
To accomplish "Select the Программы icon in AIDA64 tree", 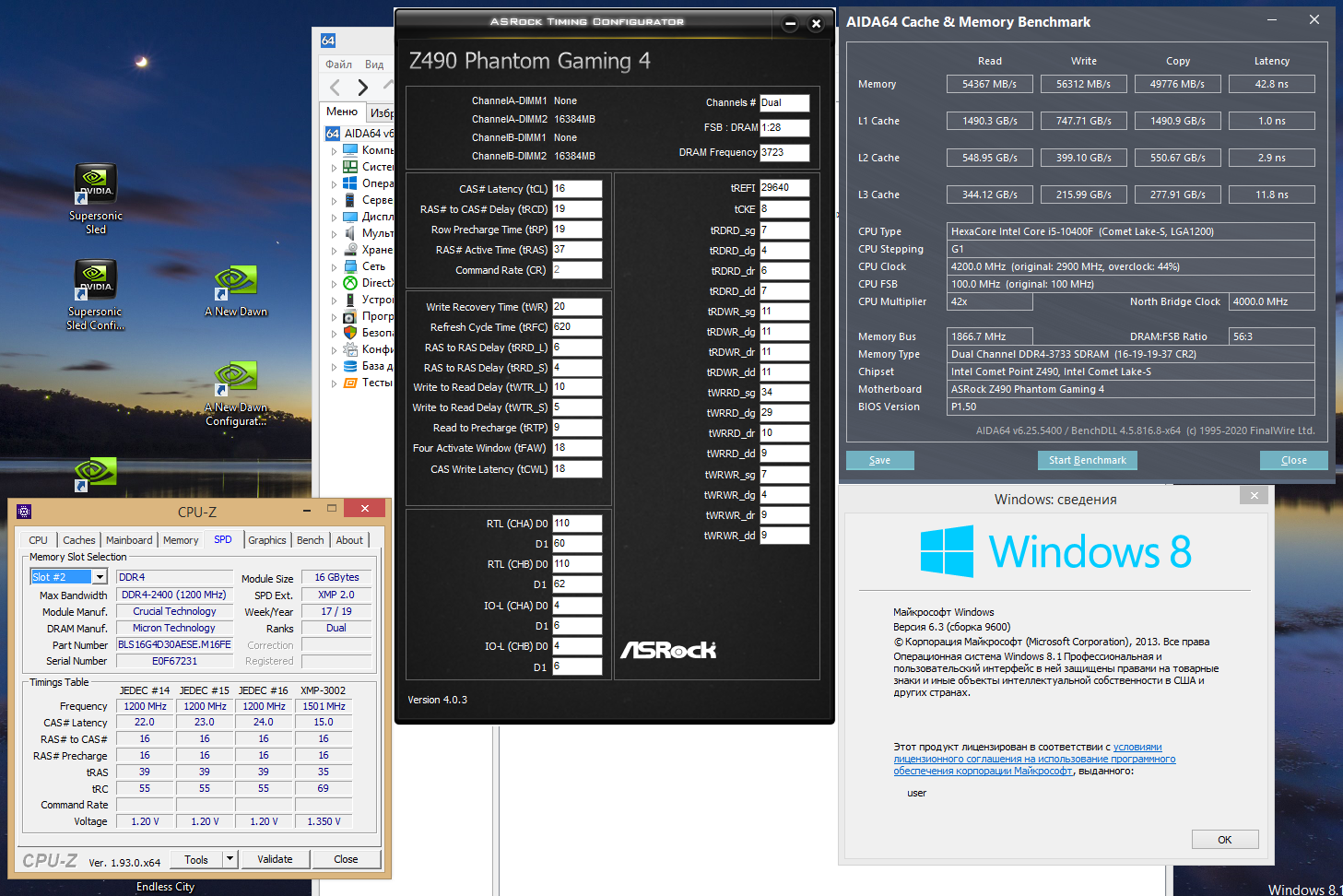I will [350, 315].
